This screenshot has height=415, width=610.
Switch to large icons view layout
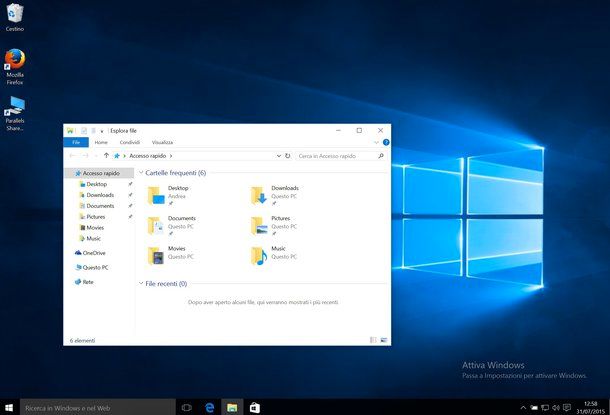(x=384, y=340)
